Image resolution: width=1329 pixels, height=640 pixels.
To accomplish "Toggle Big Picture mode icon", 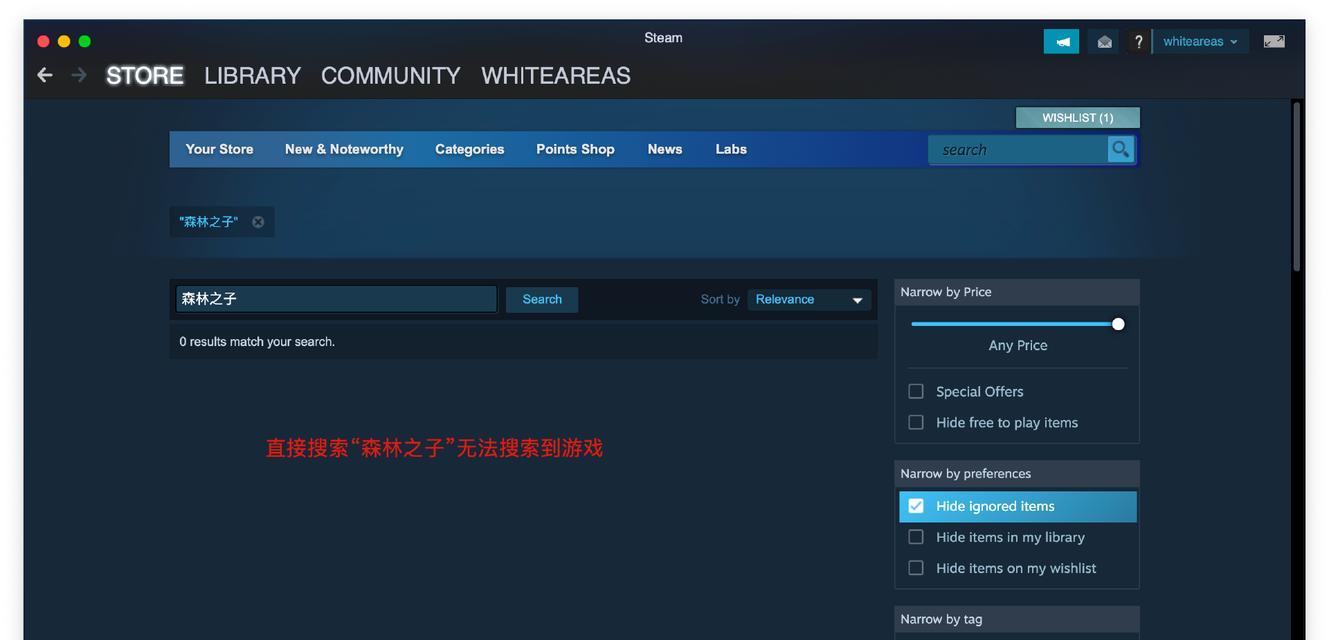I will pyautogui.click(x=1274, y=41).
